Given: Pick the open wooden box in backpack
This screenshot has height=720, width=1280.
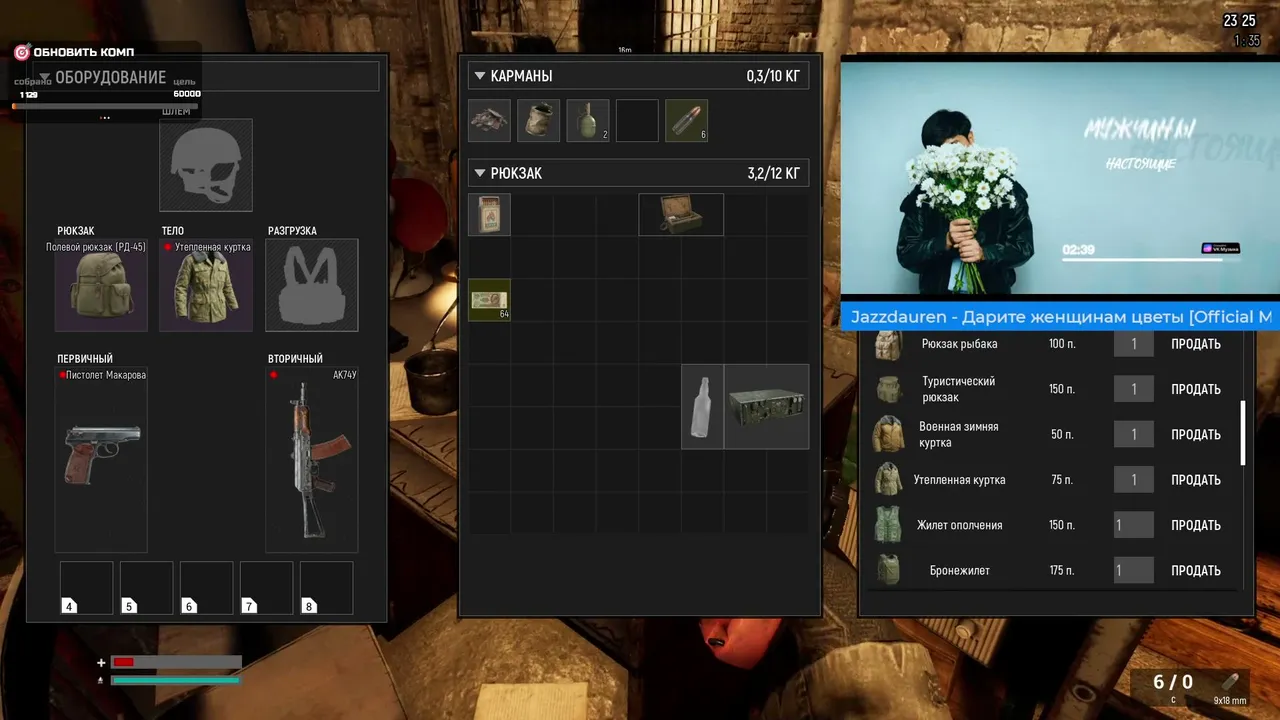Looking at the screenshot, I should pos(681,214).
